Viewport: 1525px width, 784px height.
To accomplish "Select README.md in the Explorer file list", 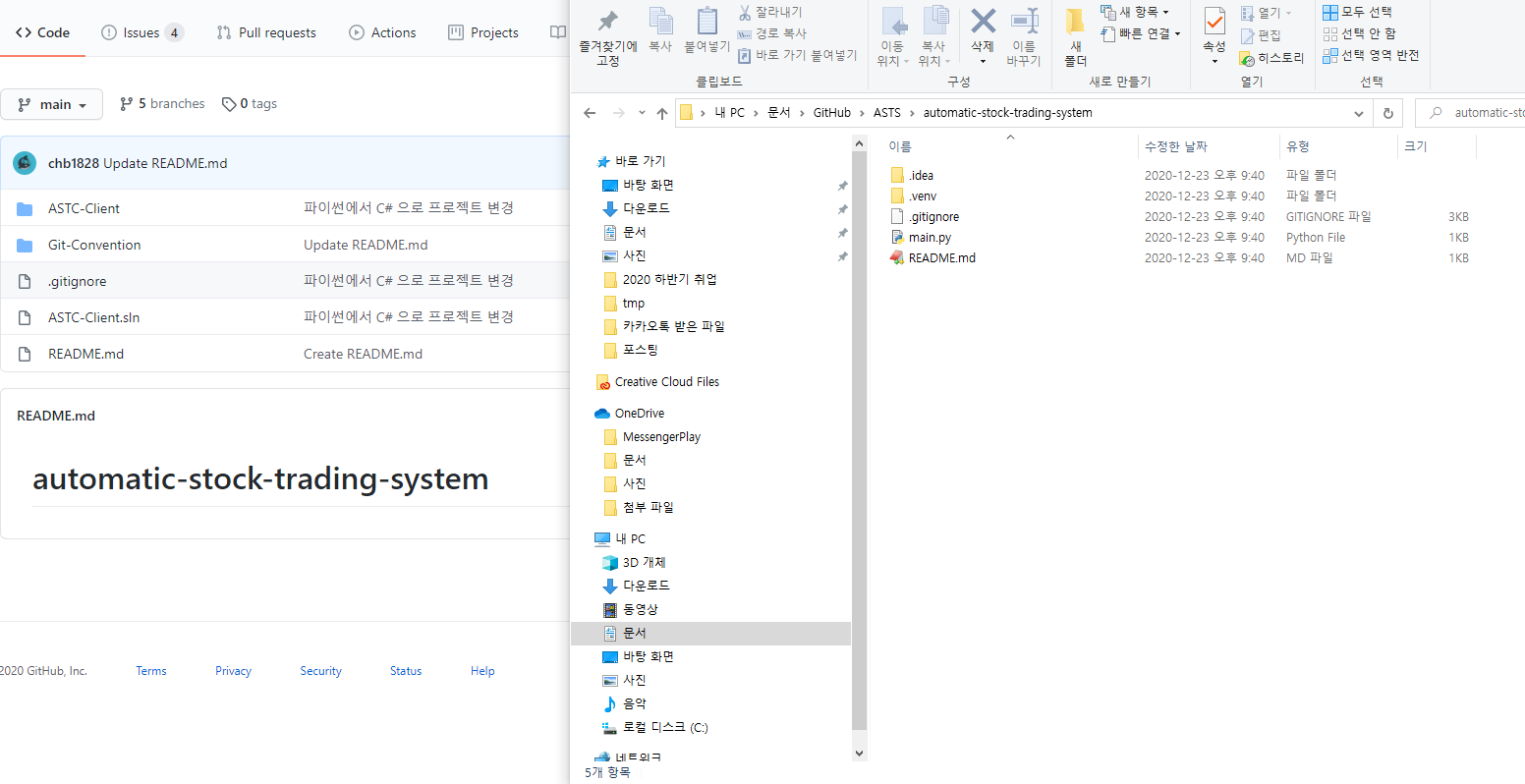I will (x=941, y=258).
